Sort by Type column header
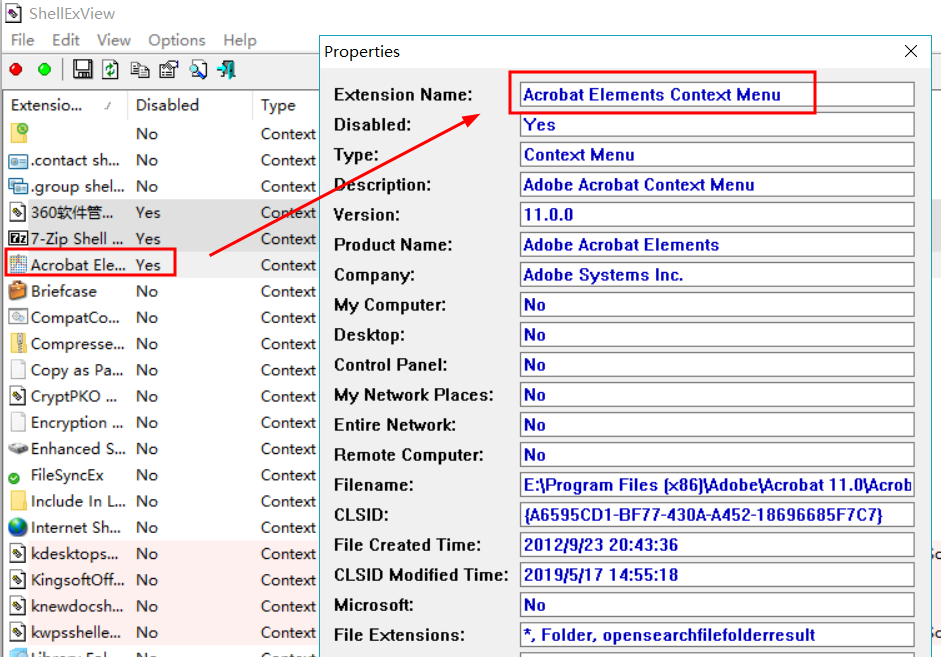Image resolution: width=941 pixels, height=657 pixels. click(286, 105)
